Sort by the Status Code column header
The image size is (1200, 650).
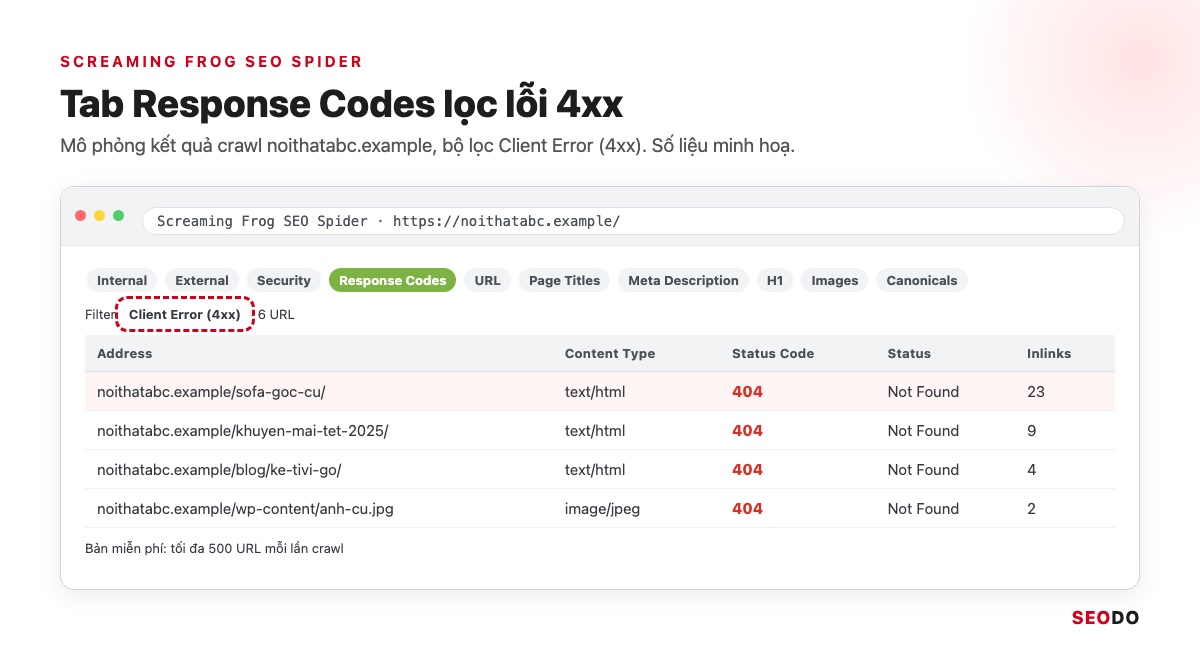pos(773,353)
